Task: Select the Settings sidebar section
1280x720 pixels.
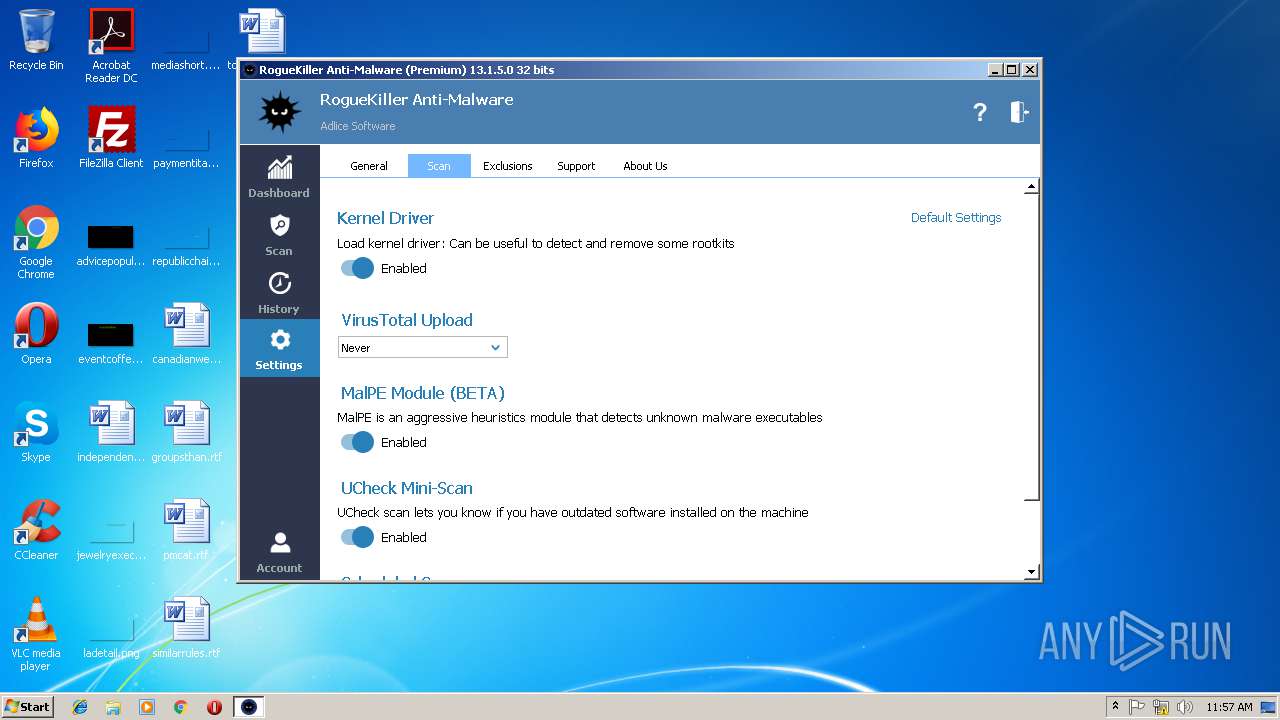Action: [279, 349]
